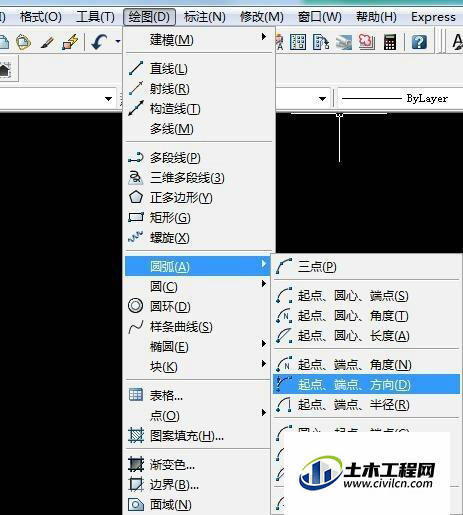Choose 三点(P) three-point arc
The height and width of the screenshot is (515, 463).
[366, 266]
